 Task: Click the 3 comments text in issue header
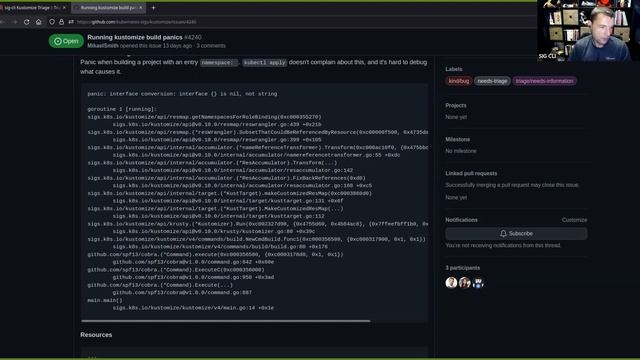point(211,46)
